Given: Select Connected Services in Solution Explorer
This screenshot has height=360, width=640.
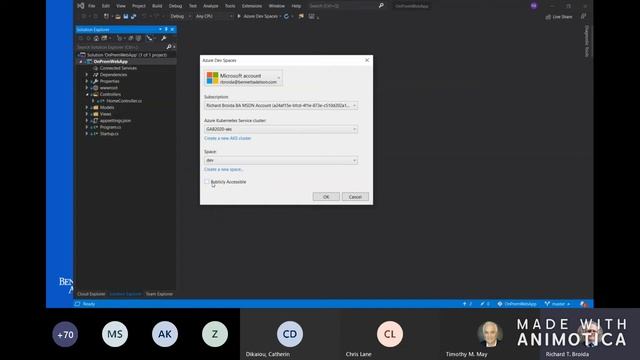Looking at the screenshot, I should coord(118,68).
